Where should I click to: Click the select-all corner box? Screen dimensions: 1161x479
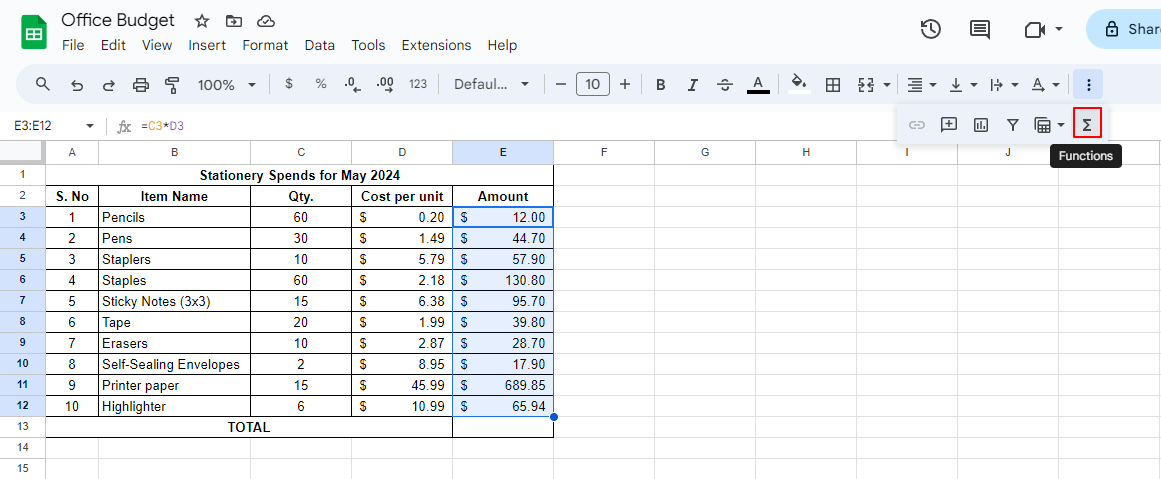[22, 153]
